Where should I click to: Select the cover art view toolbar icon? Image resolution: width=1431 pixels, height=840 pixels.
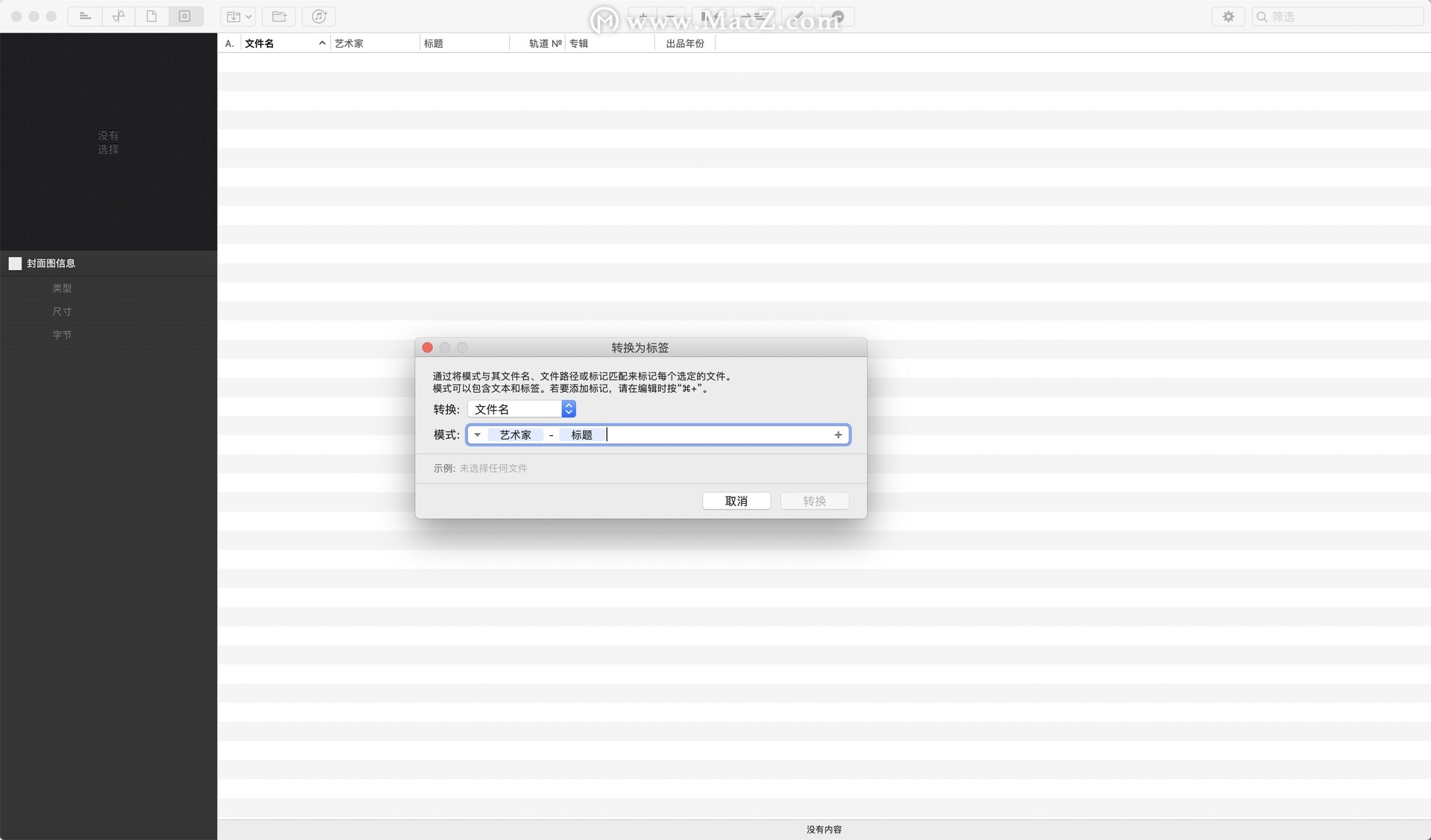click(185, 16)
